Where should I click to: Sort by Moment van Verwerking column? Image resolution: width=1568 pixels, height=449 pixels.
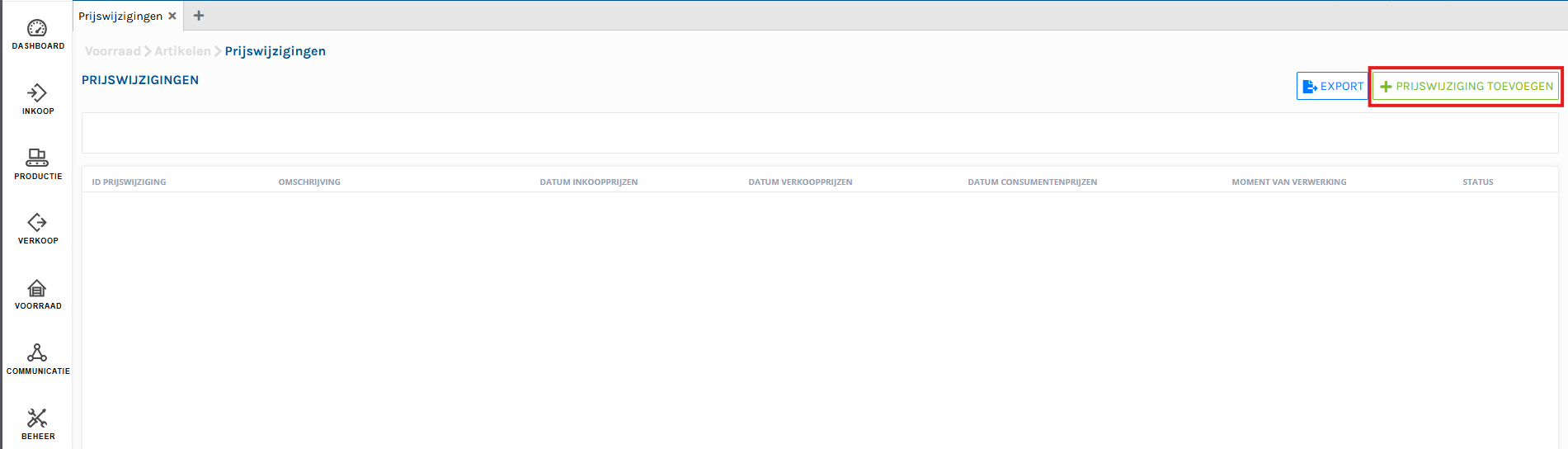coord(1288,182)
